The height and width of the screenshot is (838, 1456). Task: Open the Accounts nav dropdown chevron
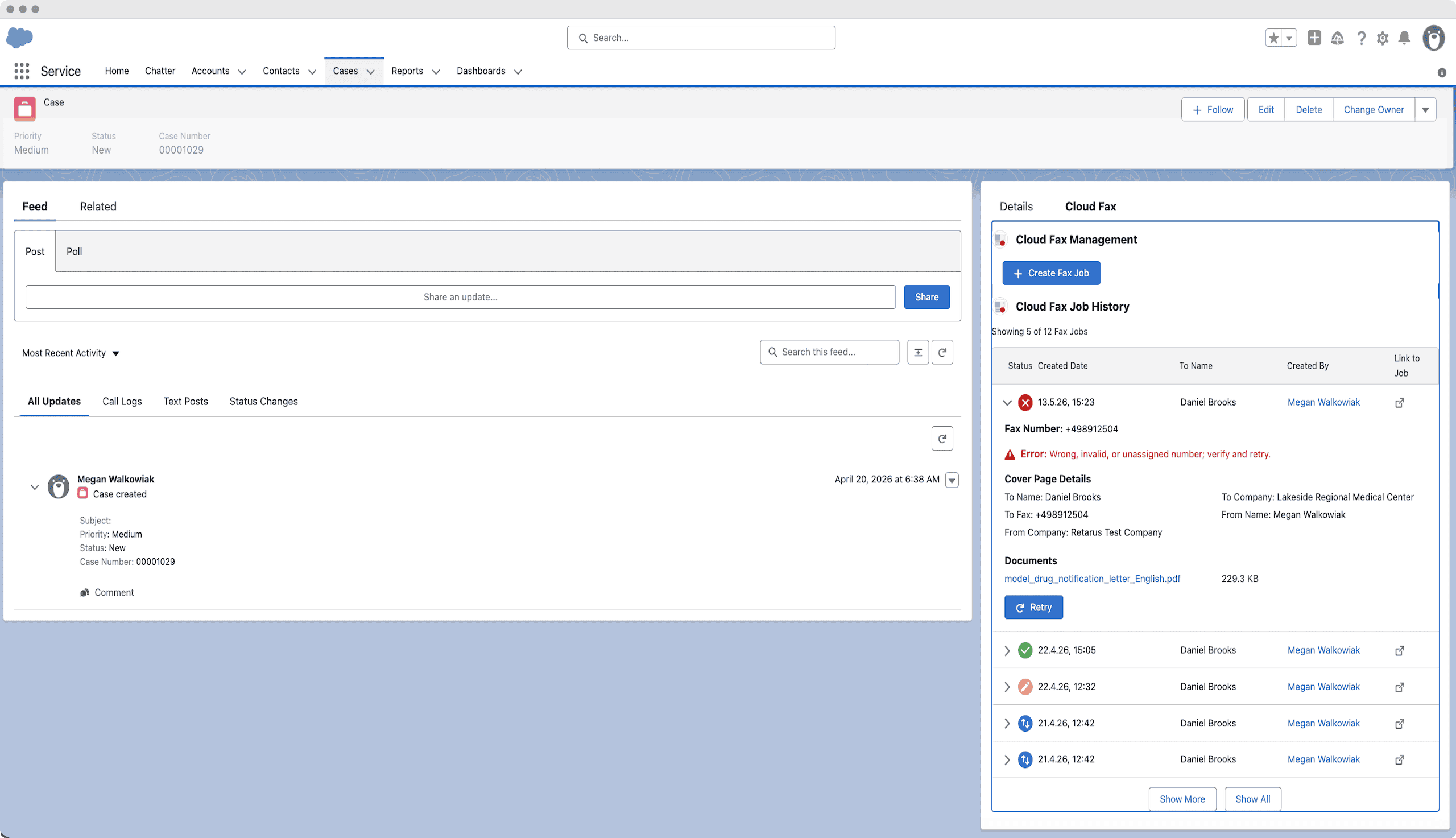click(x=242, y=72)
